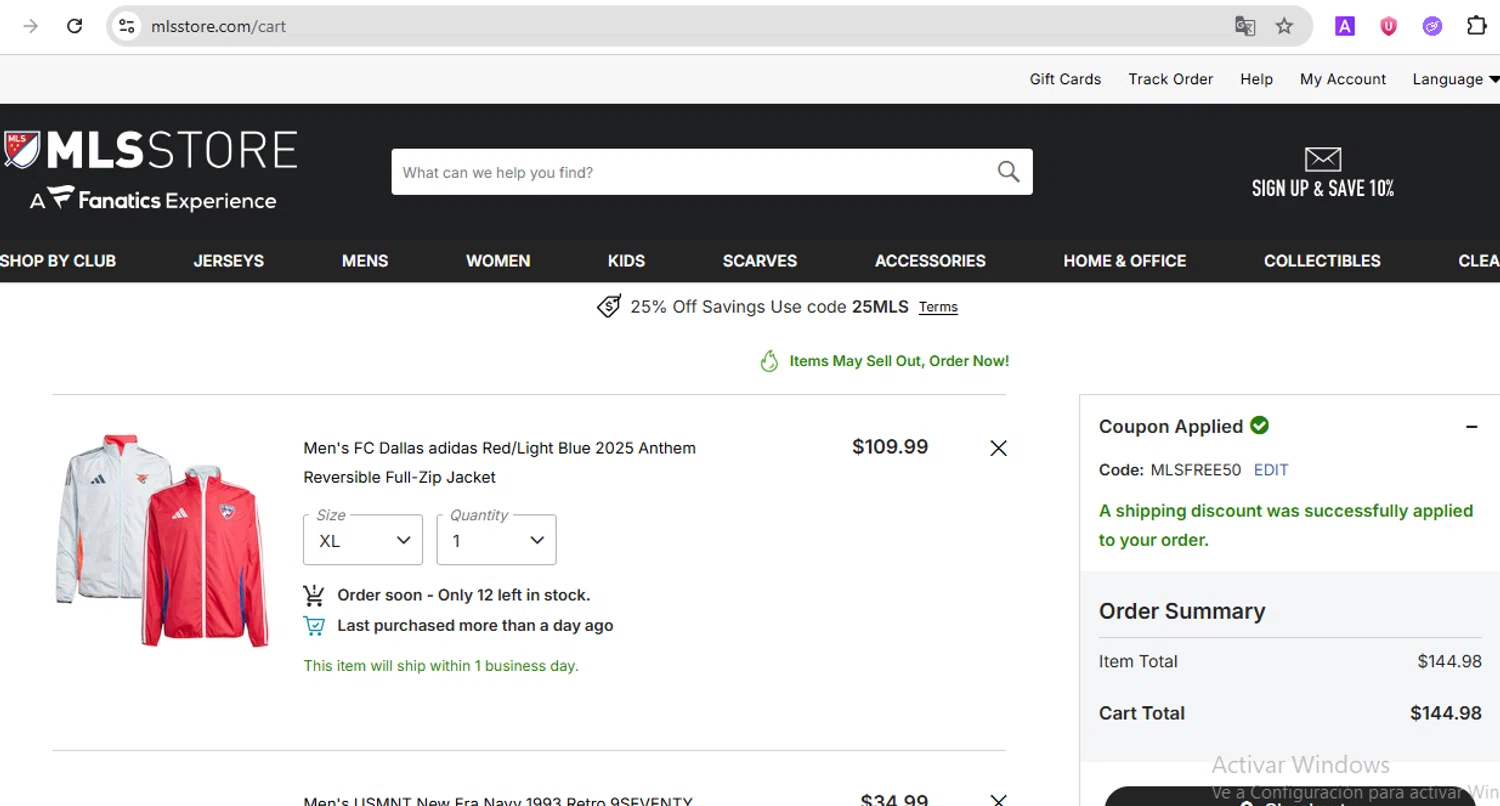
Task: Open the purple circular extension icon
Action: pyautogui.click(x=1433, y=26)
